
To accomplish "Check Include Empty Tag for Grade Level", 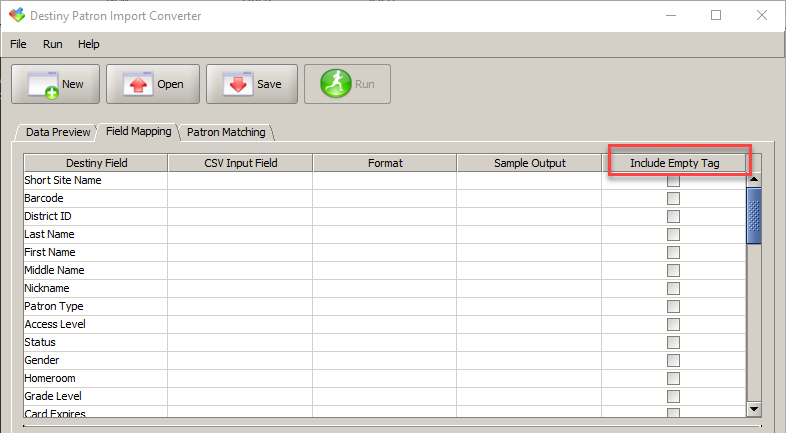I will (x=673, y=396).
